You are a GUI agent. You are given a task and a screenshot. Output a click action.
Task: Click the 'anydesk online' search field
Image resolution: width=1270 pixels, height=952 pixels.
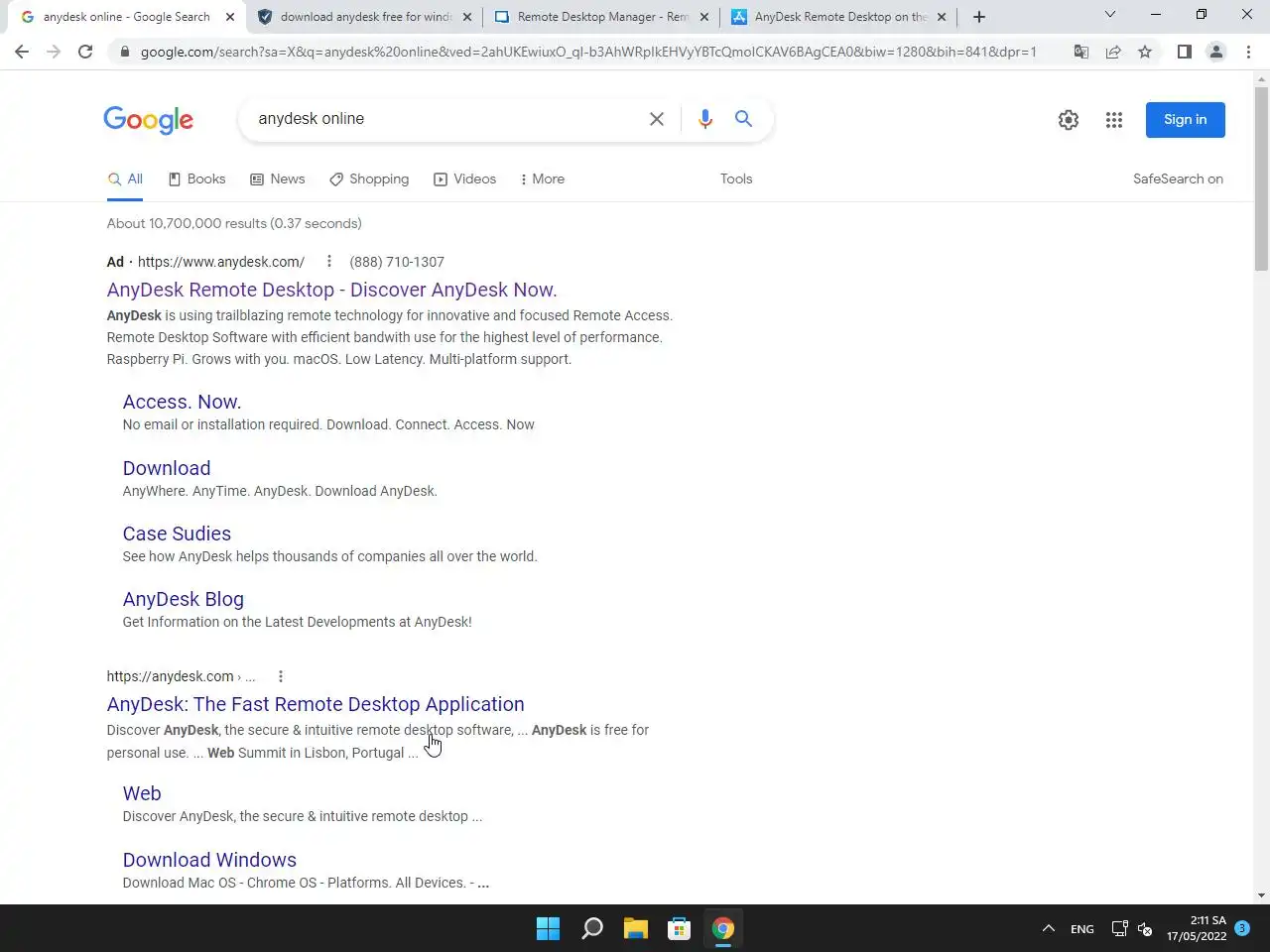click(x=446, y=119)
